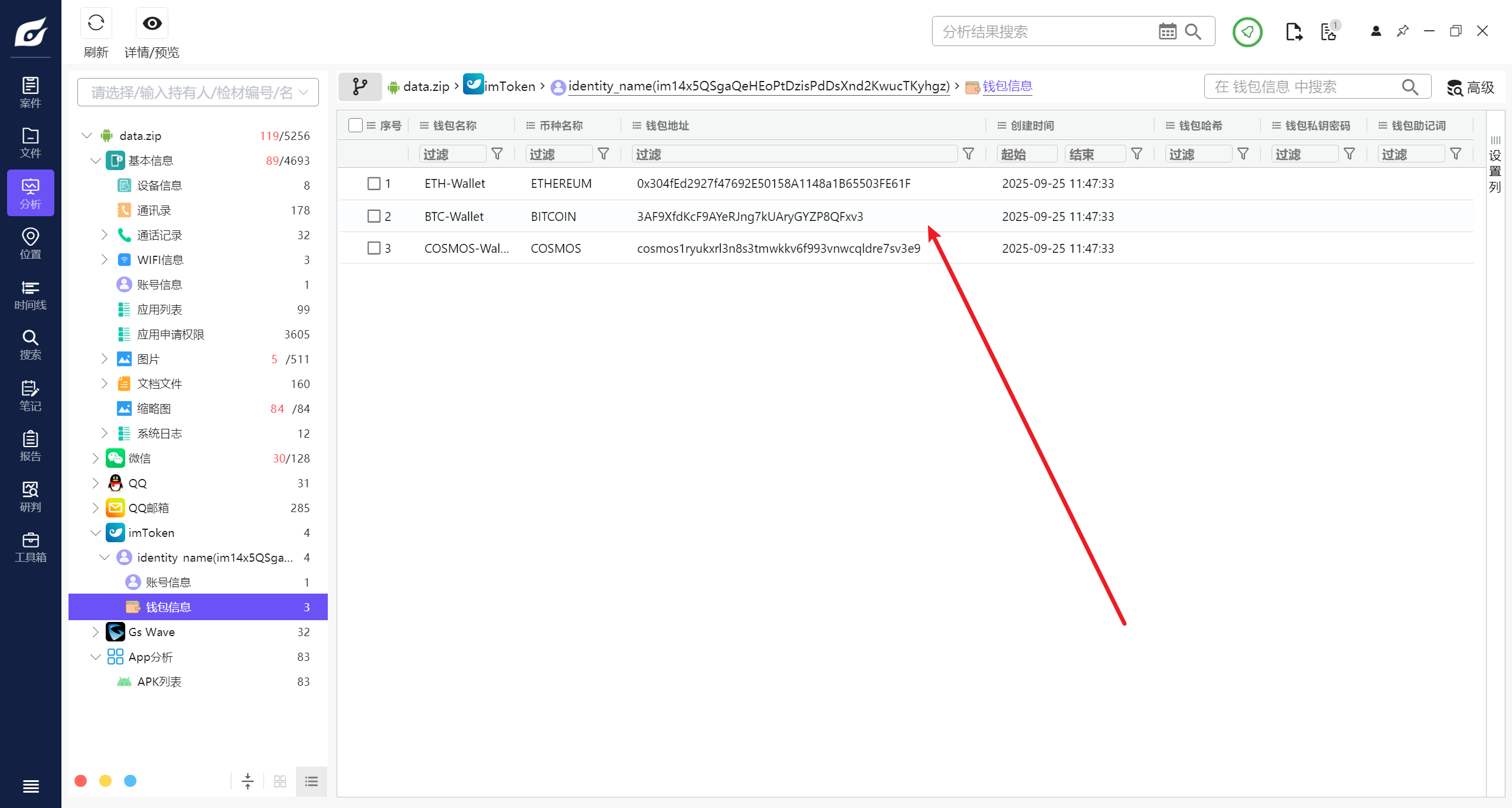
Task: Open Report (报告) section in the sidebar
Action: pyautogui.click(x=30, y=446)
